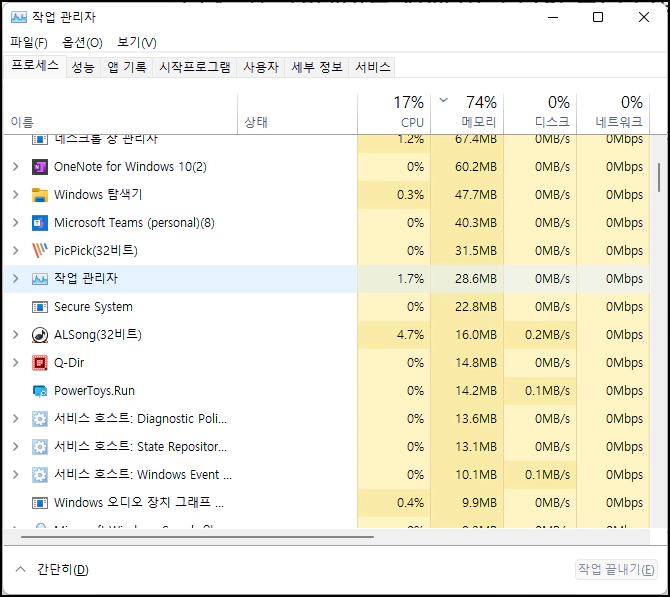Viewport: 670px width, 597px height.
Task: Click the Task Manager title bar icon
Action: [19, 17]
